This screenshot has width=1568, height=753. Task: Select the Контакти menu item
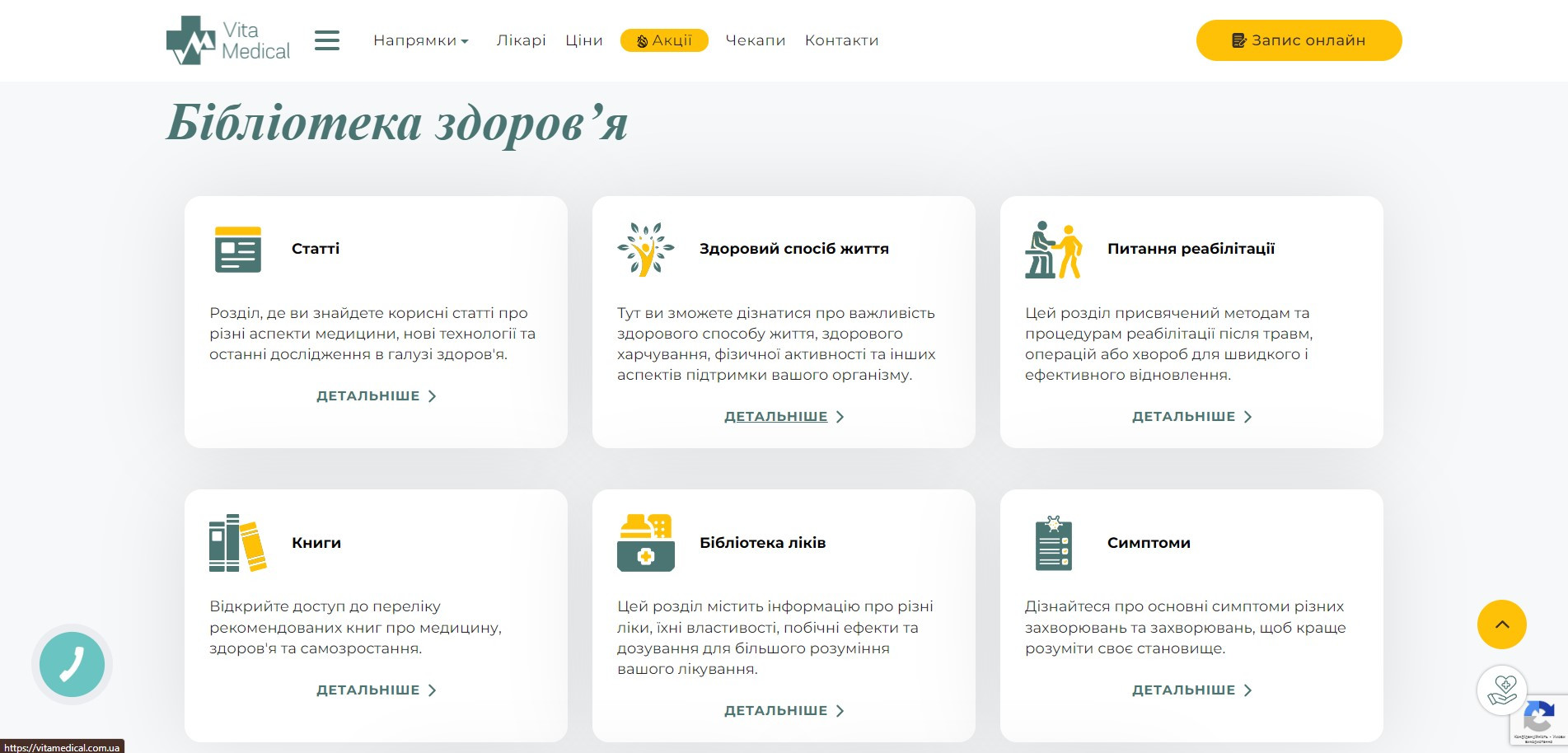[841, 40]
